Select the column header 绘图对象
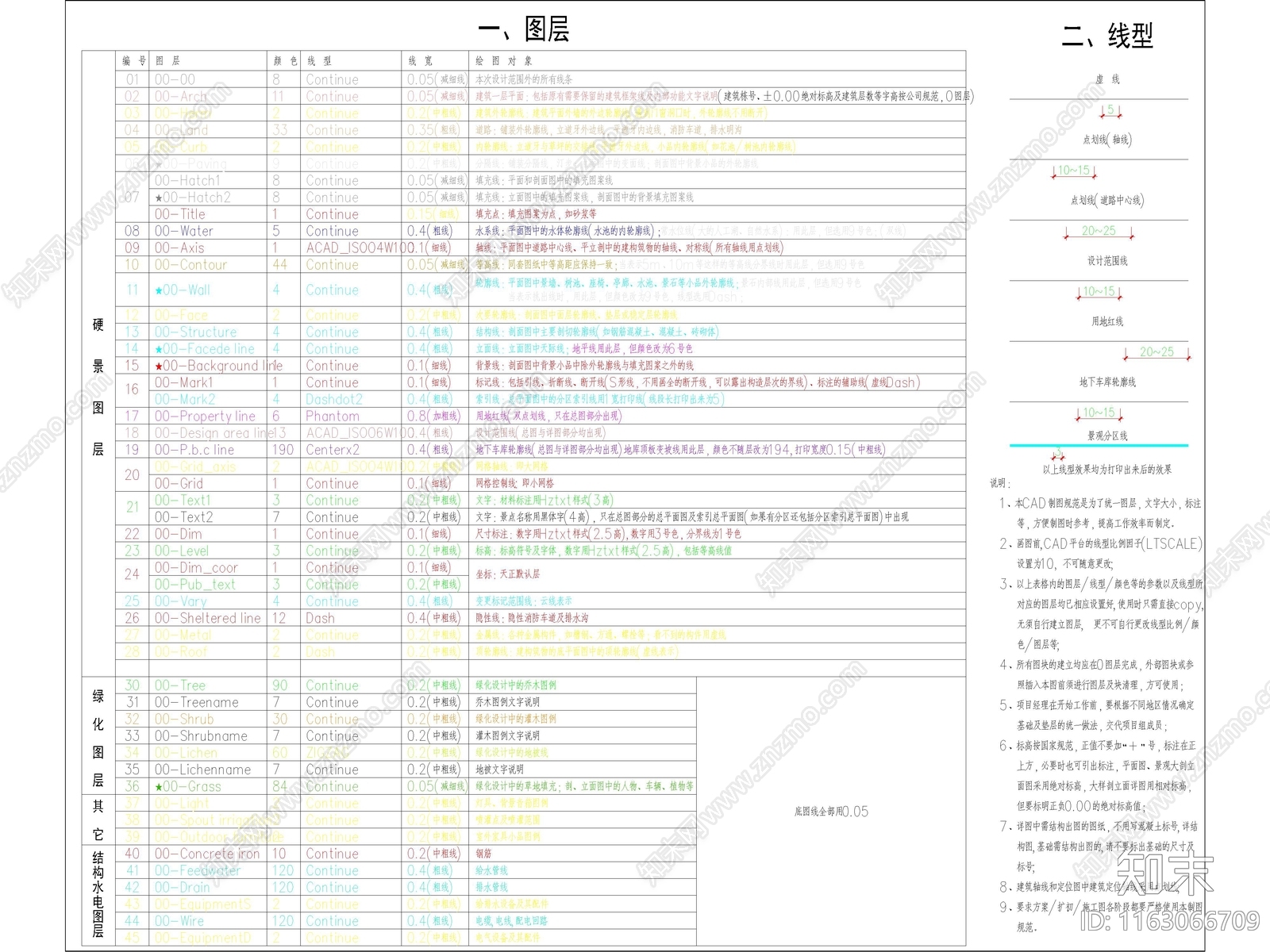The width and height of the screenshot is (1270, 952). [504, 60]
